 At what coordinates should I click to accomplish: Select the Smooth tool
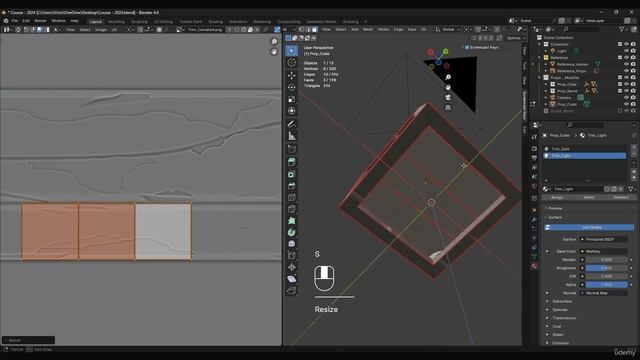coord(291,244)
